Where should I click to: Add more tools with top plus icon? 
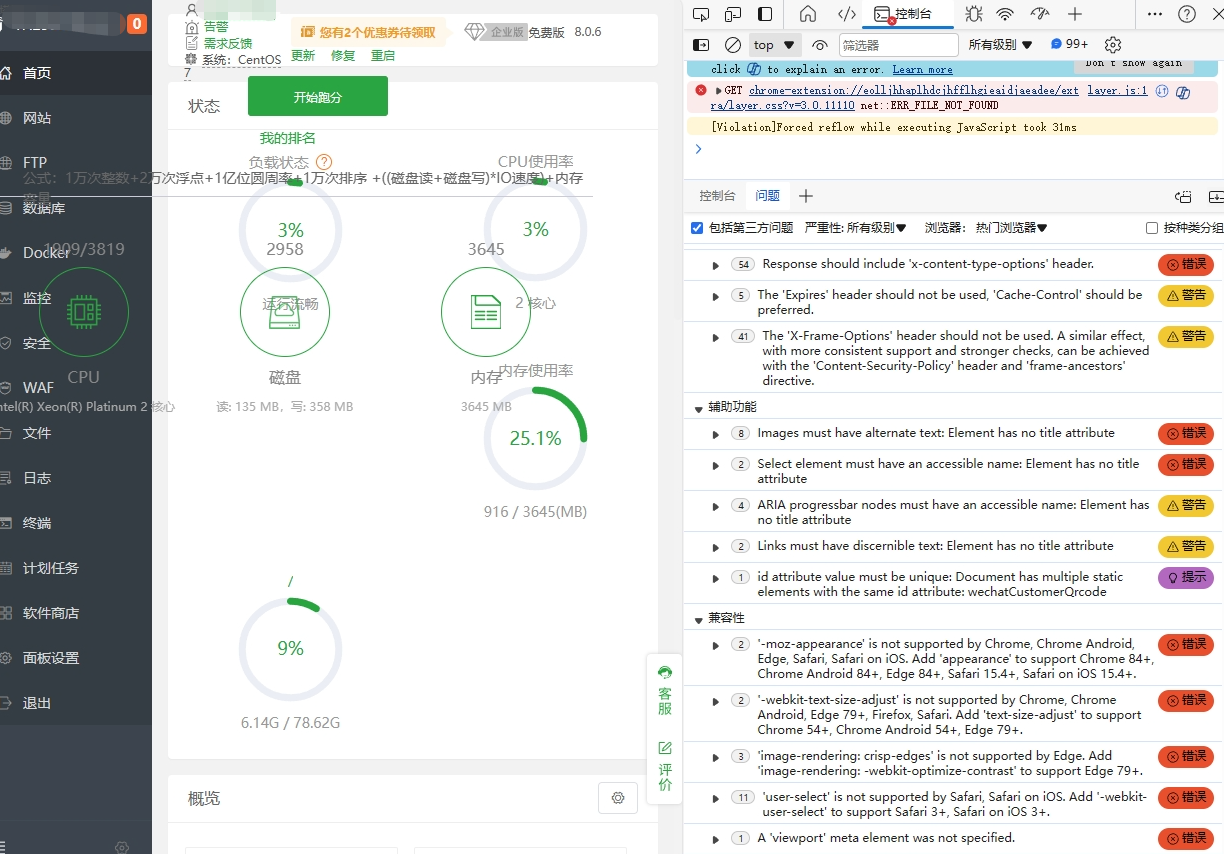pyautogui.click(x=1075, y=14)
